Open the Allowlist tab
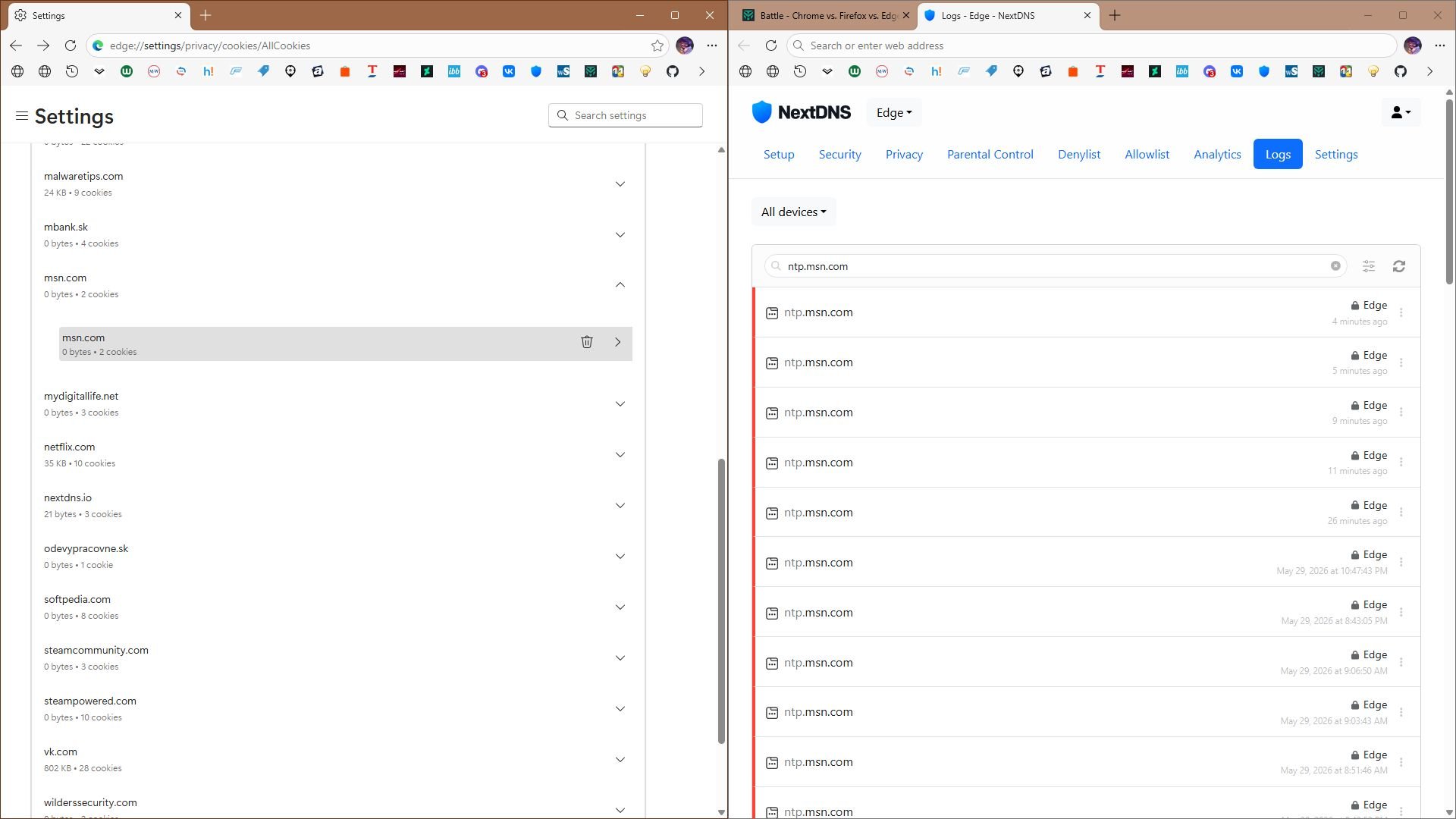The image size is (1456, 819). 1147,154
